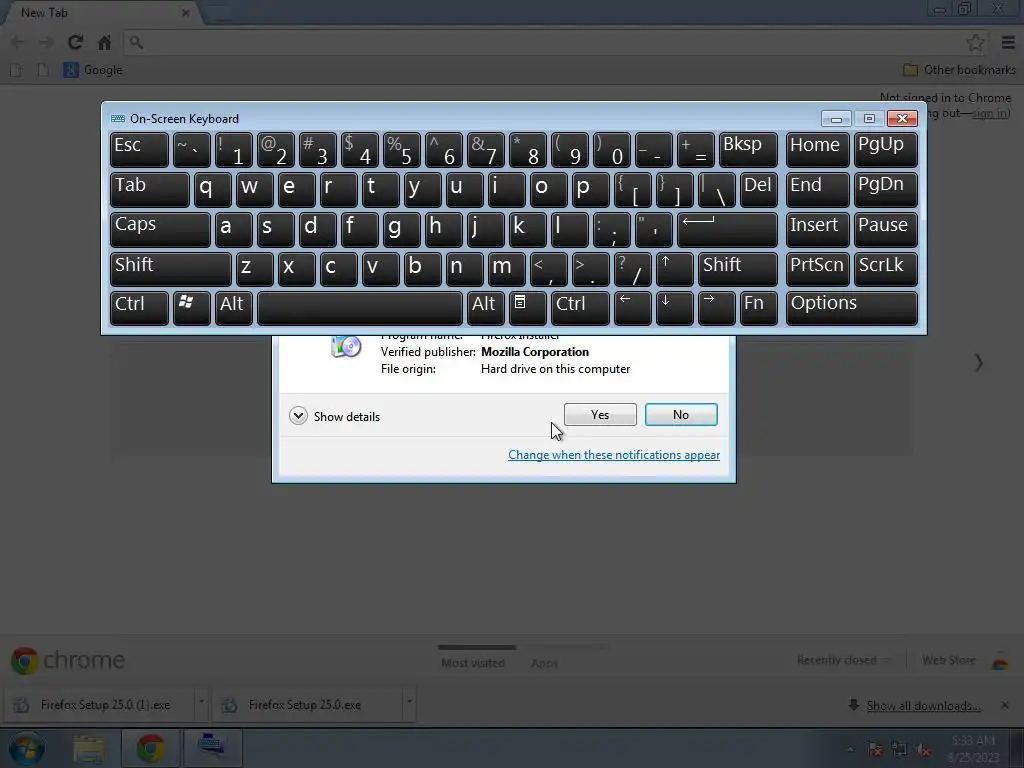Image resolution: width=1024 pixels, height=768 pixels.
Task: Open the Recently closed menu
Action: click(x=842, y=660)
